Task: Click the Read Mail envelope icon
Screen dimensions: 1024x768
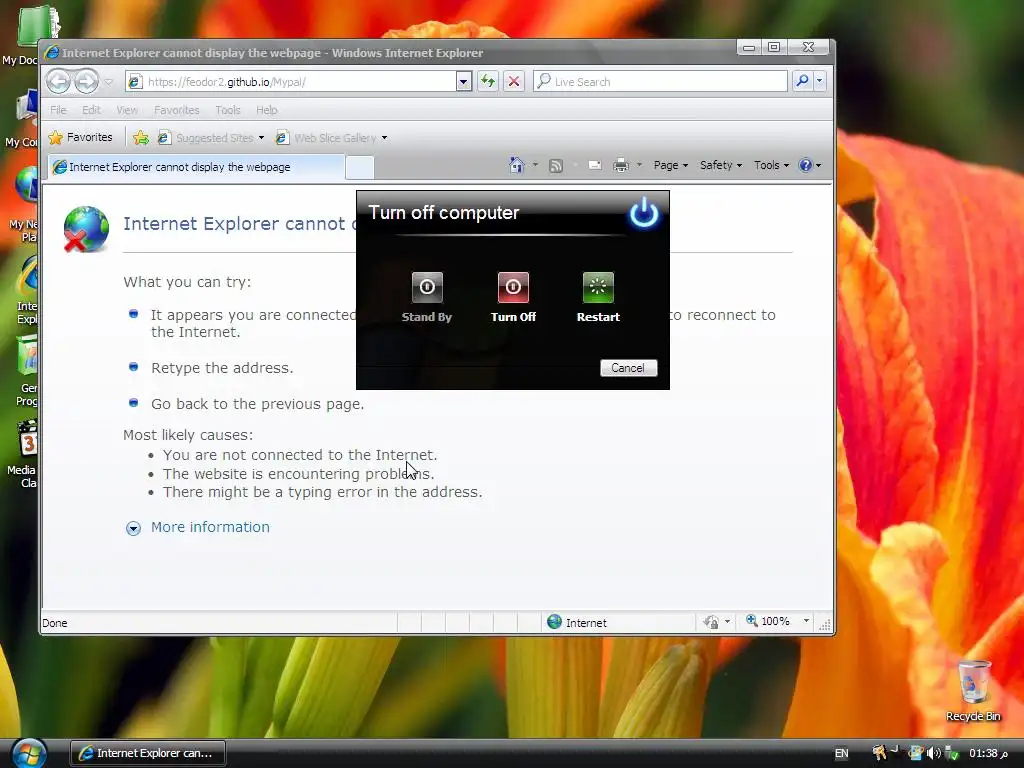Action: pos(595,165)
